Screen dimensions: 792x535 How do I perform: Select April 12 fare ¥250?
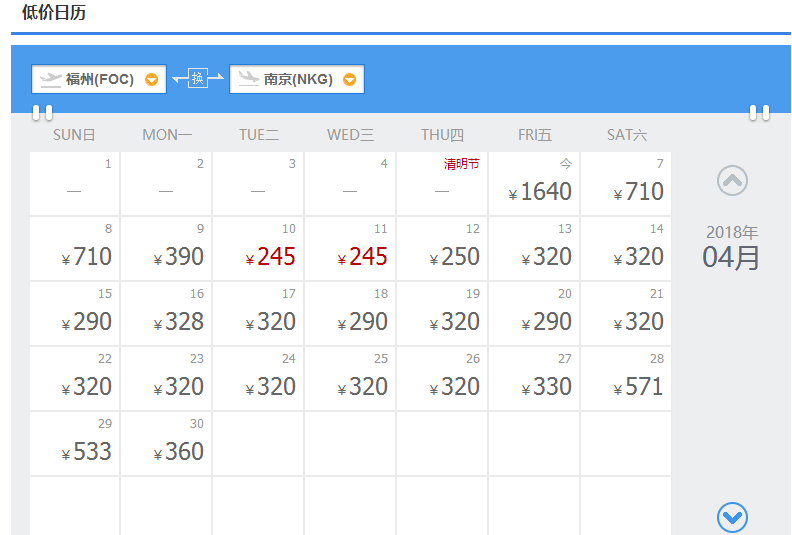coord(442,249)
